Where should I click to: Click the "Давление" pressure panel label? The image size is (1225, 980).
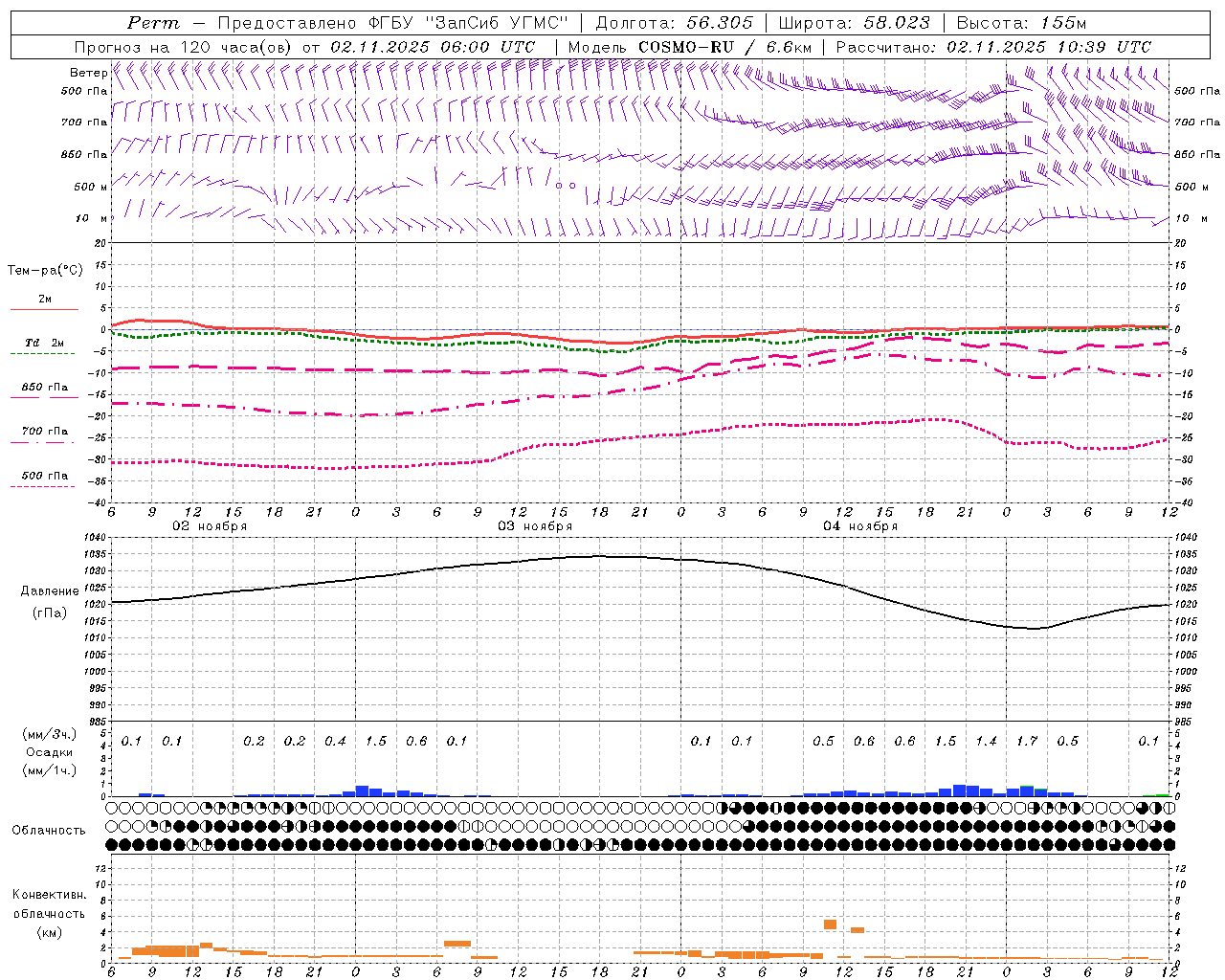(x=50, y=591)
